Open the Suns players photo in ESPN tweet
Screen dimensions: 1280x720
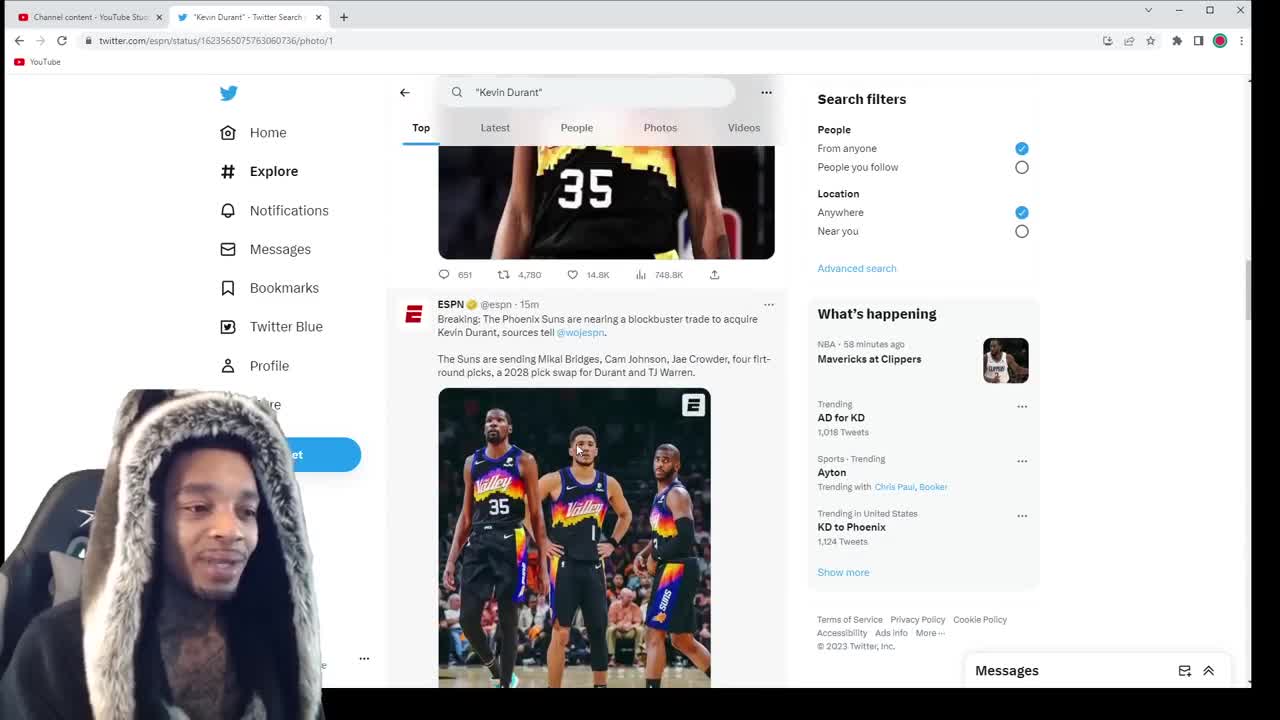pos(574,537)
